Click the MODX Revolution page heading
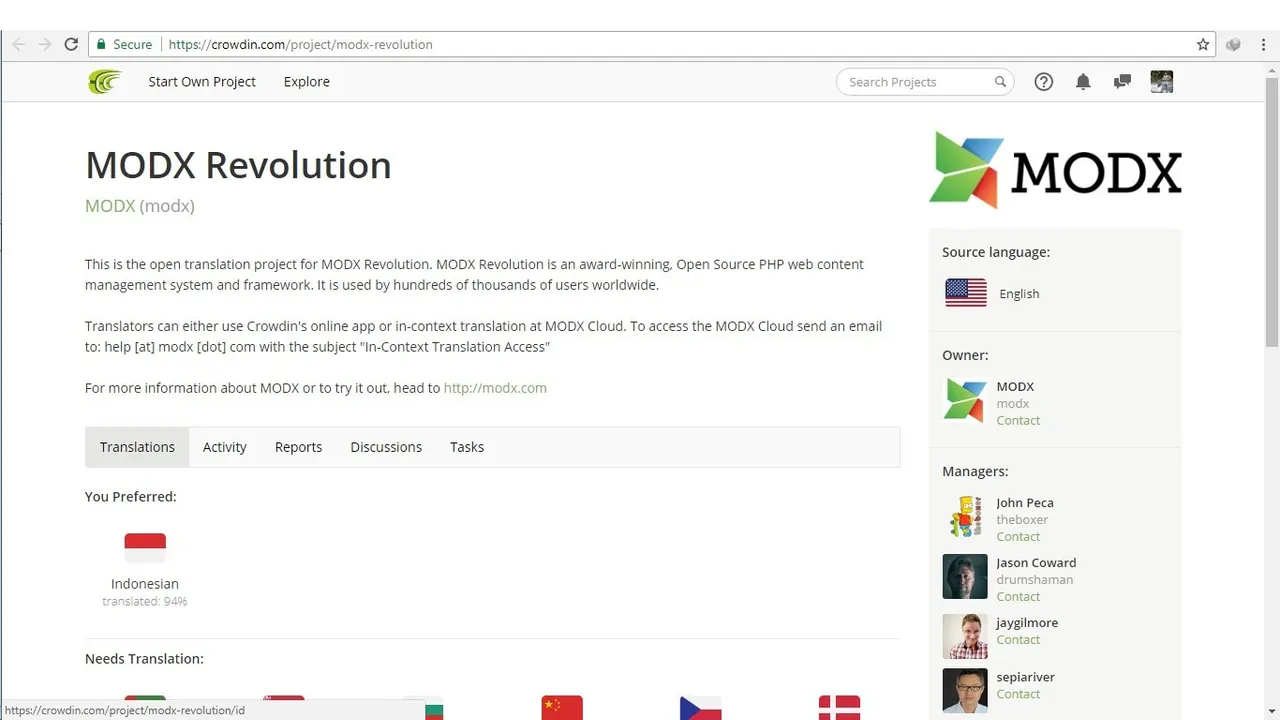This screenshot has width=1280, height=720. 238,165
